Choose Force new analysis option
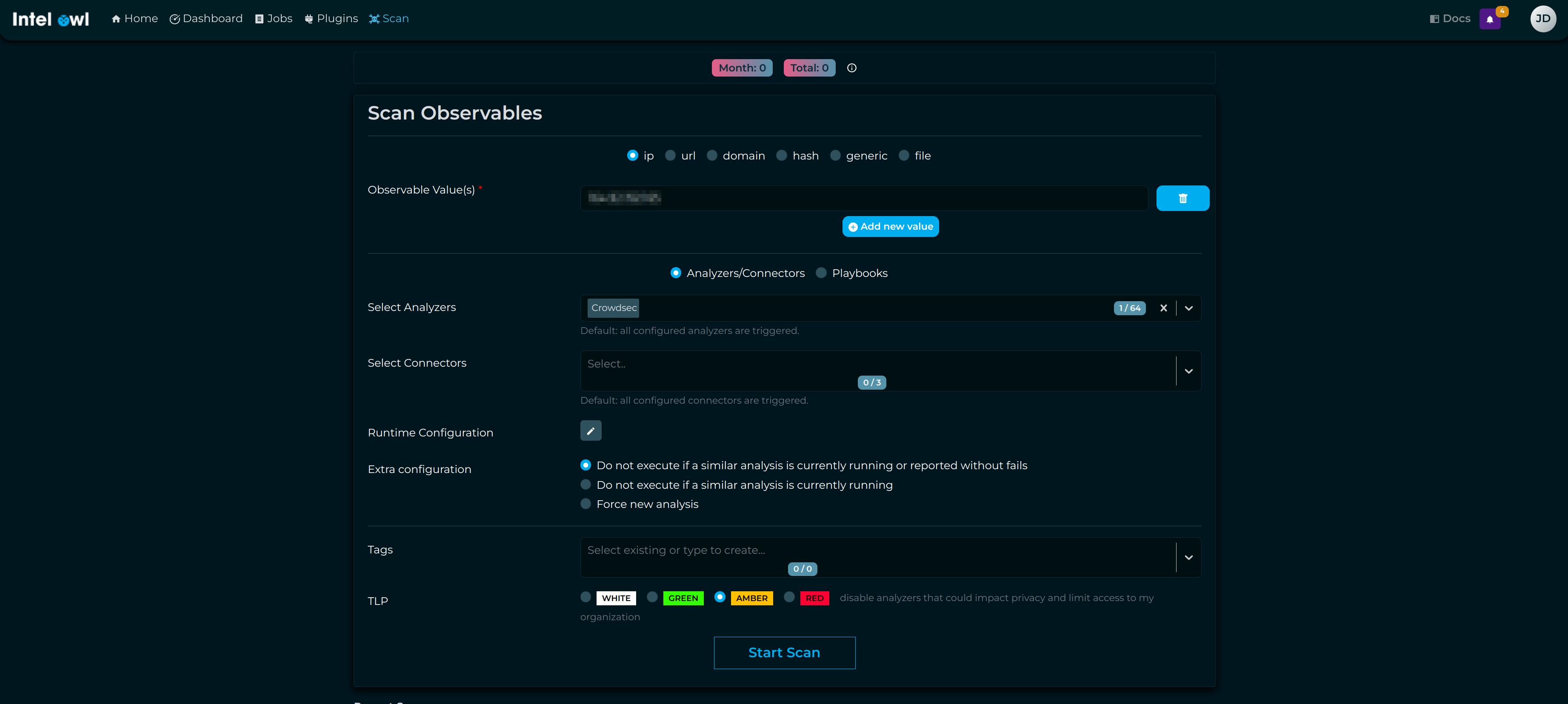1568x704 pixels. point(586,504)
